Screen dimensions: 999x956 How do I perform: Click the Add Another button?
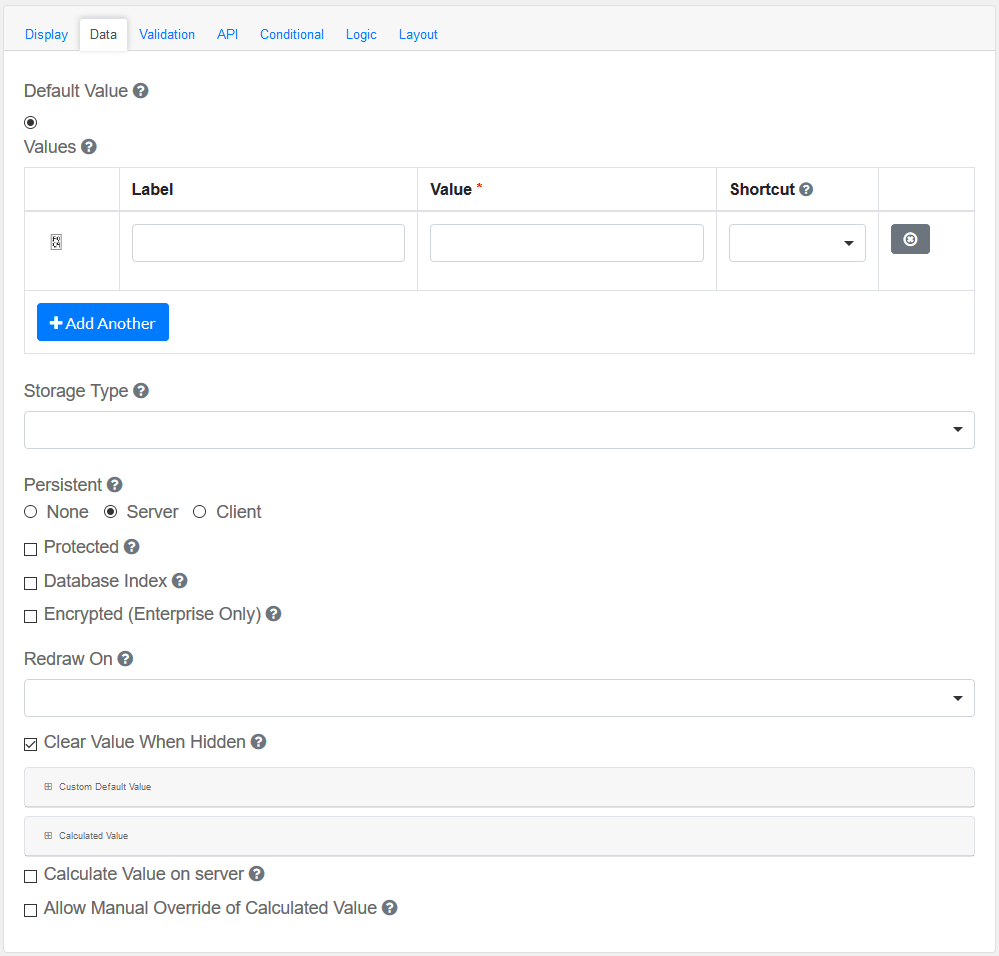pos(103,323)
